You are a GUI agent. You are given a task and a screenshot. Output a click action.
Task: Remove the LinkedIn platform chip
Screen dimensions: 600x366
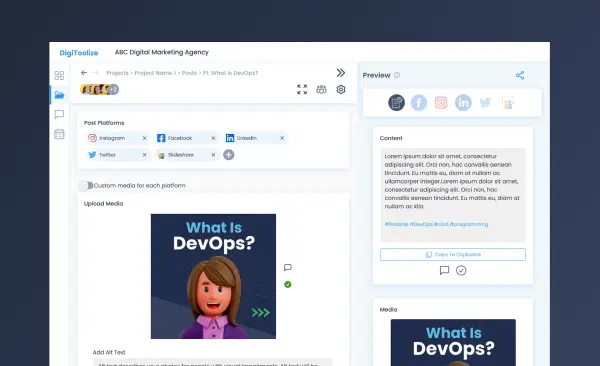point(282,138)
